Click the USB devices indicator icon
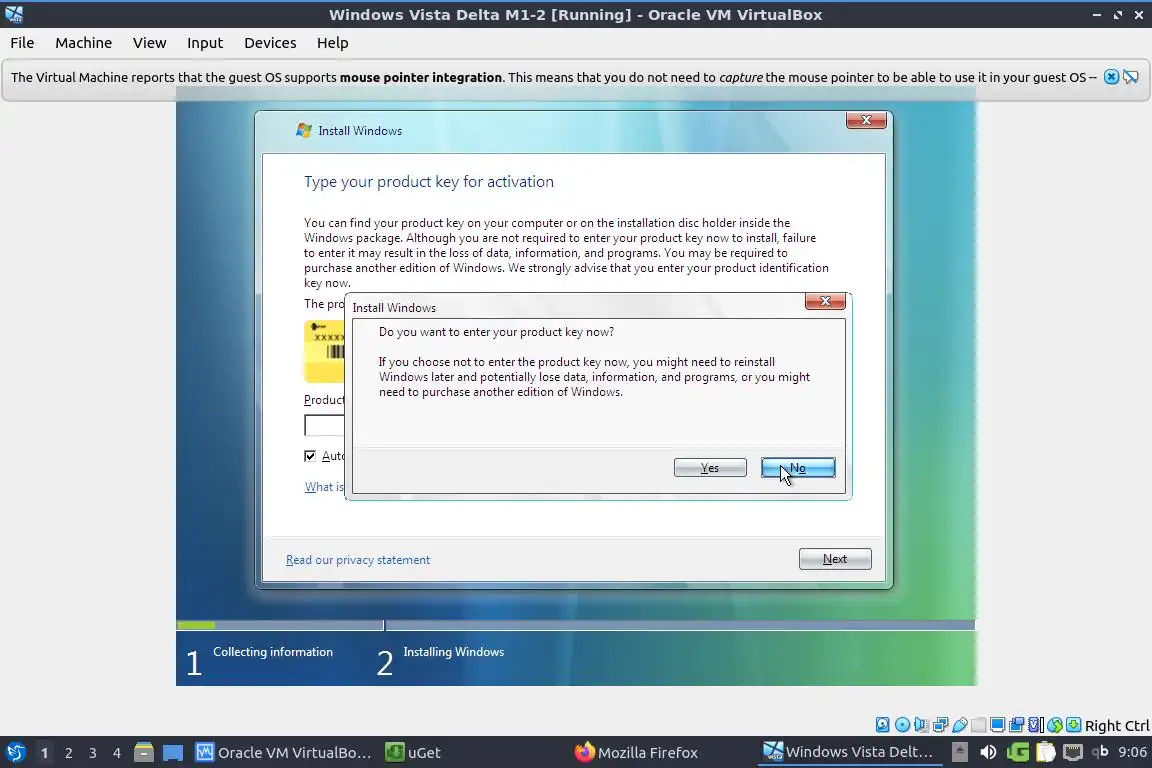 (960, 725)
